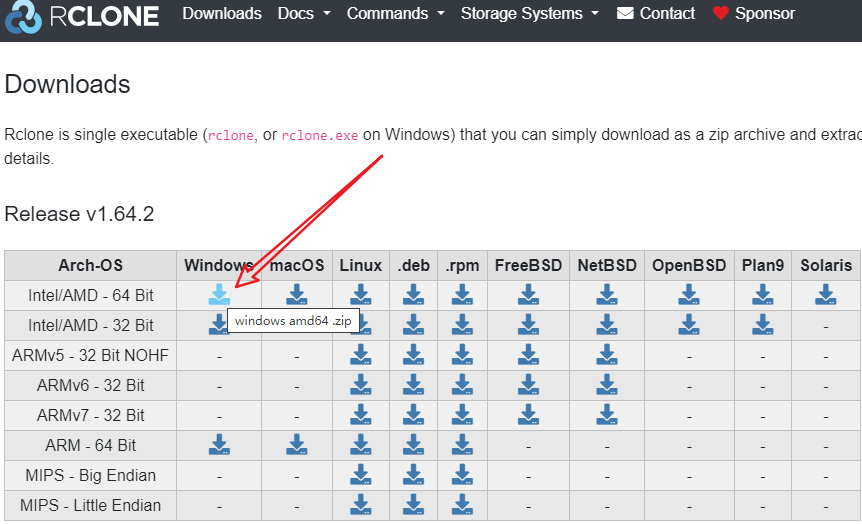Click the Windows column header

219,266
